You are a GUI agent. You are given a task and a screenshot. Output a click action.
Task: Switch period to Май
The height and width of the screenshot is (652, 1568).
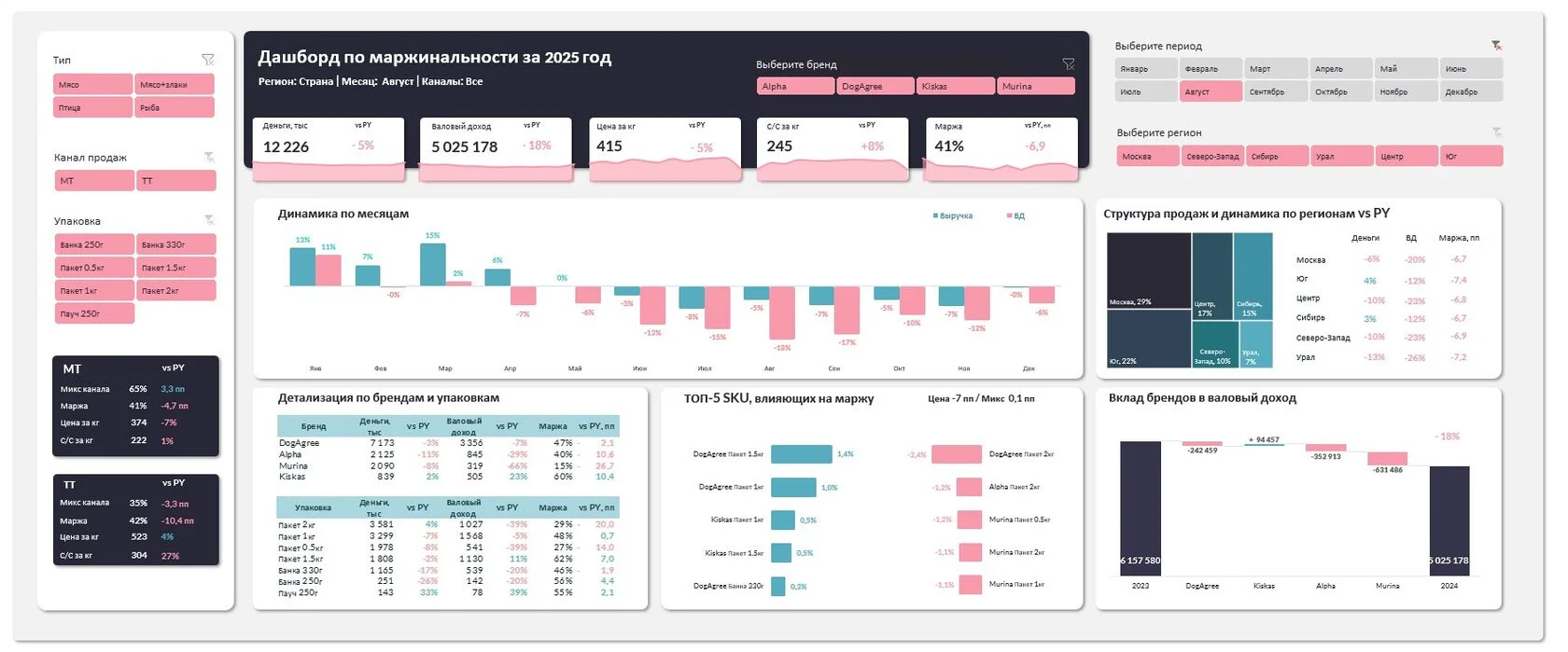1407,69
